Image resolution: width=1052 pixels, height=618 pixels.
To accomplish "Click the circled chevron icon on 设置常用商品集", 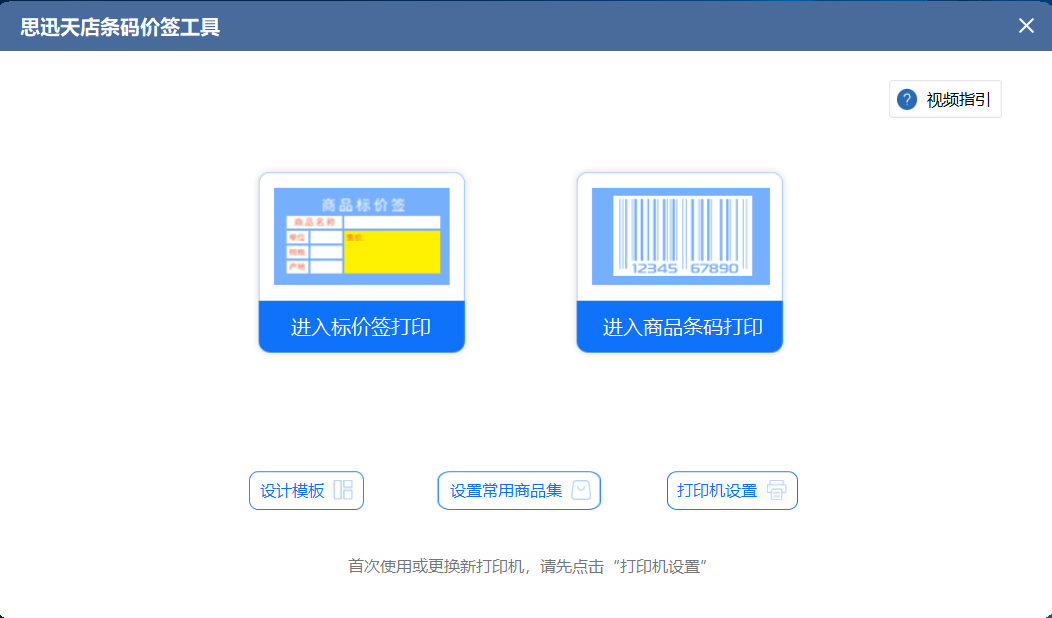I will (579, 490).
